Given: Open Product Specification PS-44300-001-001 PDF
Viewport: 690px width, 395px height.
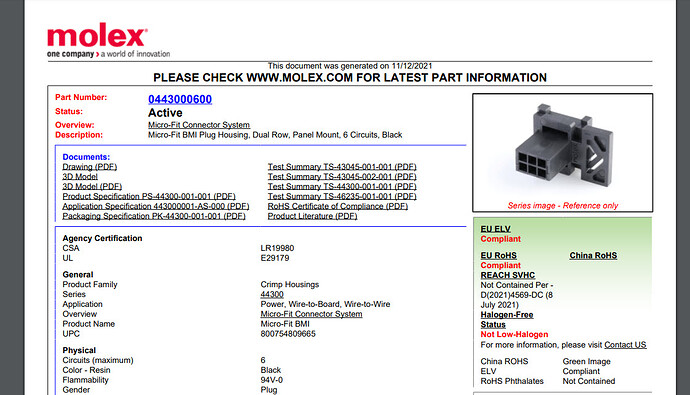Looking at the screenshot, I should pos(149,196).
